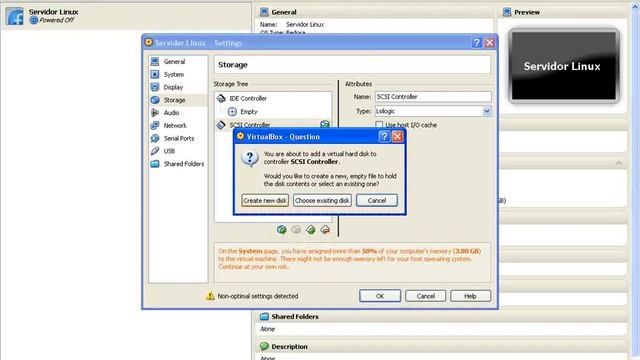Open the USB settings page

169,151
